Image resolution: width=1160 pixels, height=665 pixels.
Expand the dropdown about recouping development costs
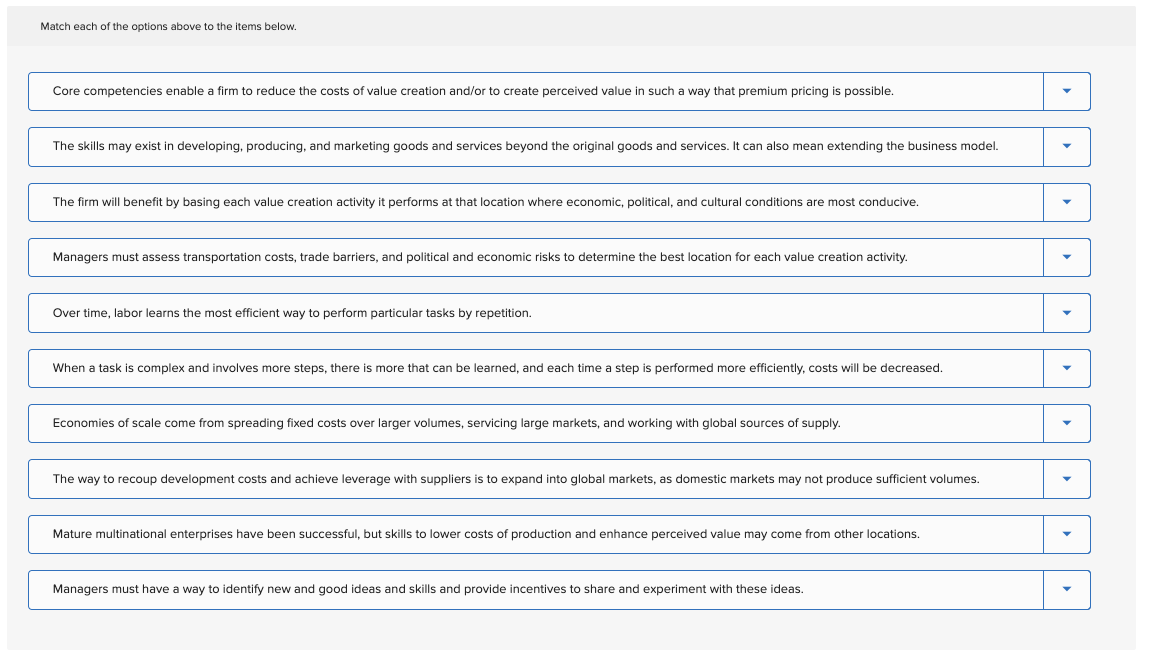1066,478
